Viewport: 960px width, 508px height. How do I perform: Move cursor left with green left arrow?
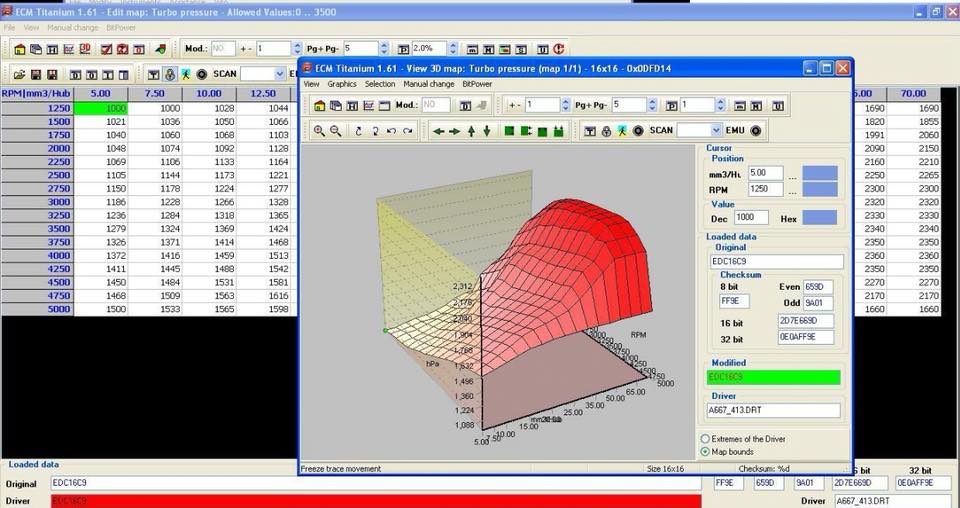click(x=438, y=130)
